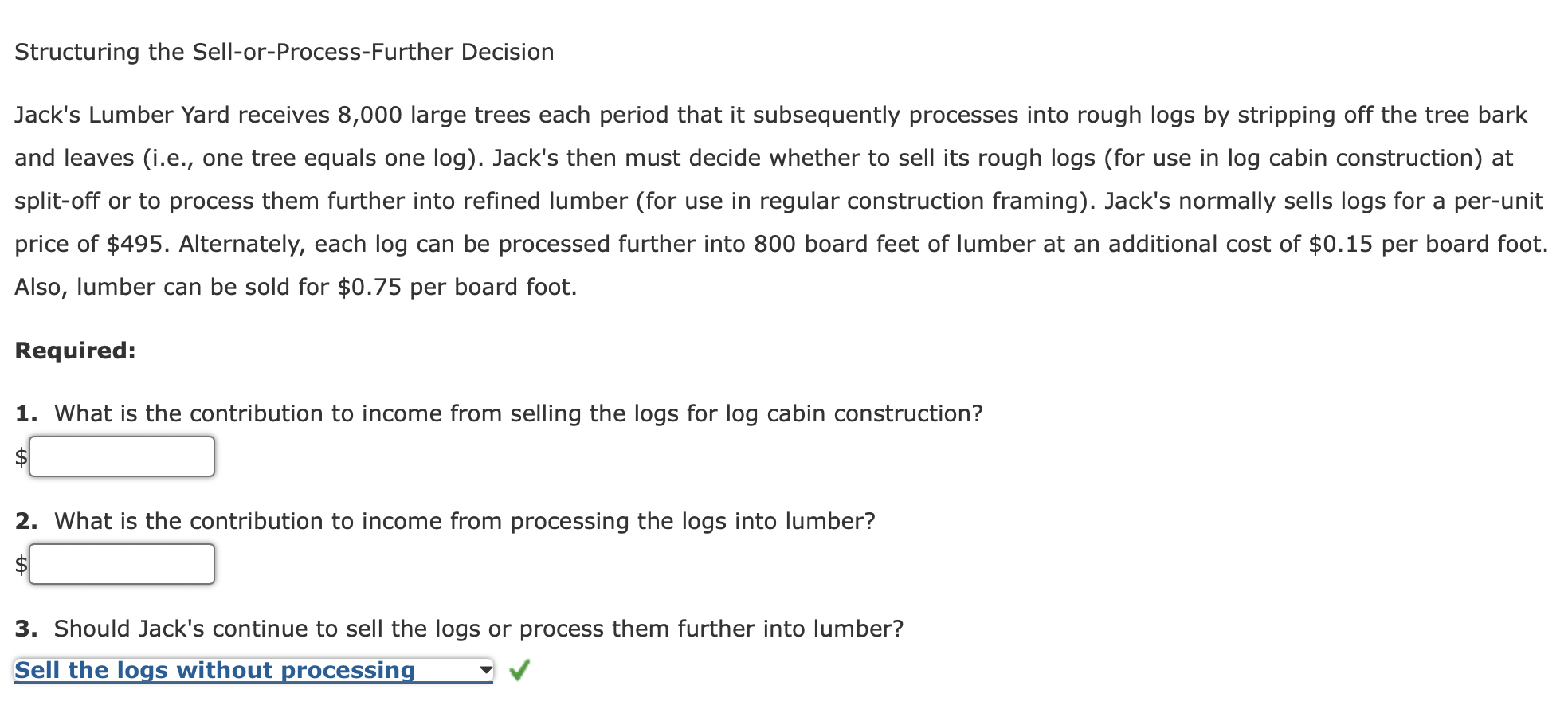Viewport: 1568px width, 709px height.
Task: Click question 2 about processing logs into lumber
Action: [446, 521]
